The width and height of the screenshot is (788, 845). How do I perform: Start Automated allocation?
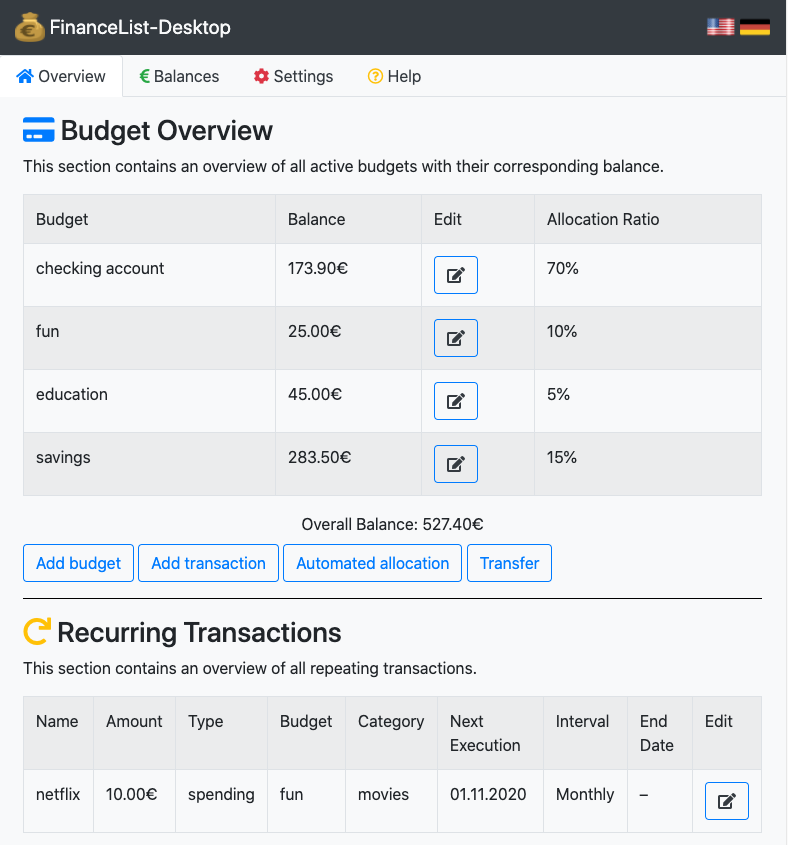pos(372,563)
